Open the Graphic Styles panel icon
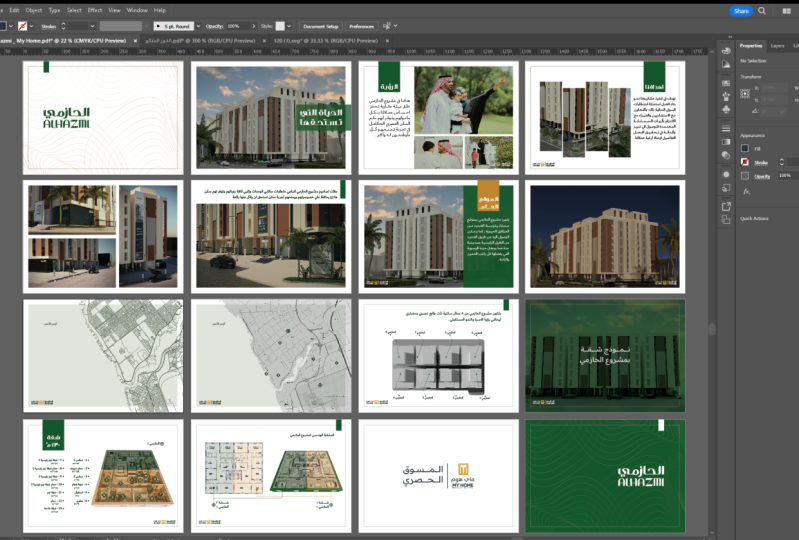Screen dimensions: 799x540 [x=726, y=187]
